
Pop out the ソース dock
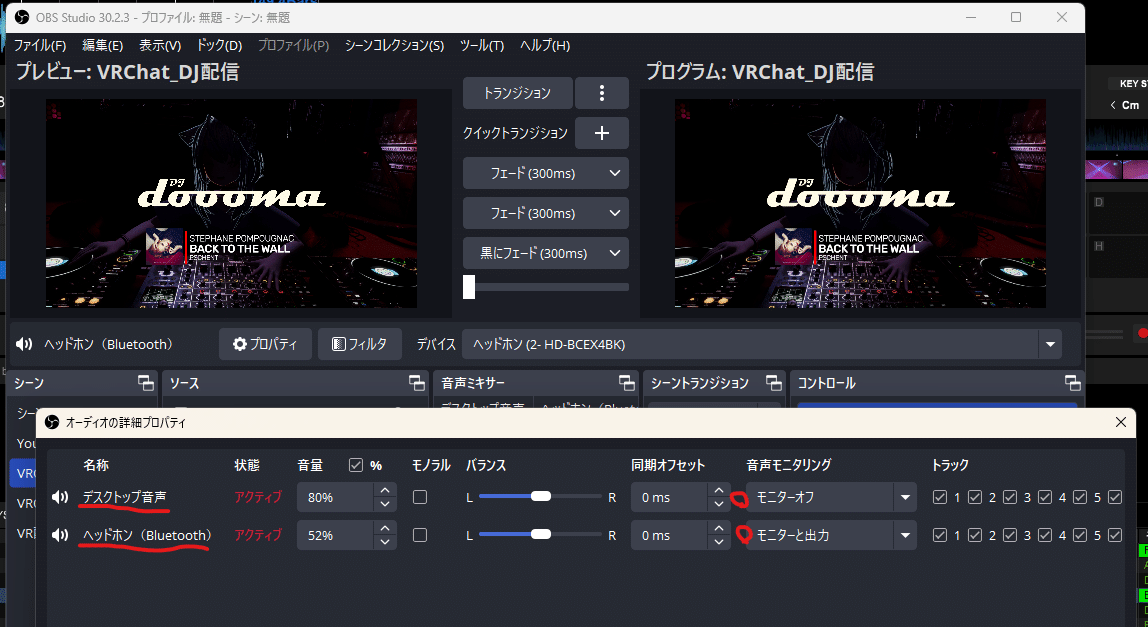pyautogui.click(x=417, y=382)
